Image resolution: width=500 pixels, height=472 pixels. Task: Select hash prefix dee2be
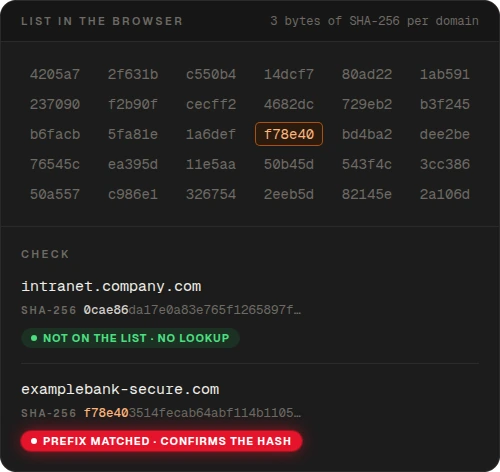[x=445, y=134]
